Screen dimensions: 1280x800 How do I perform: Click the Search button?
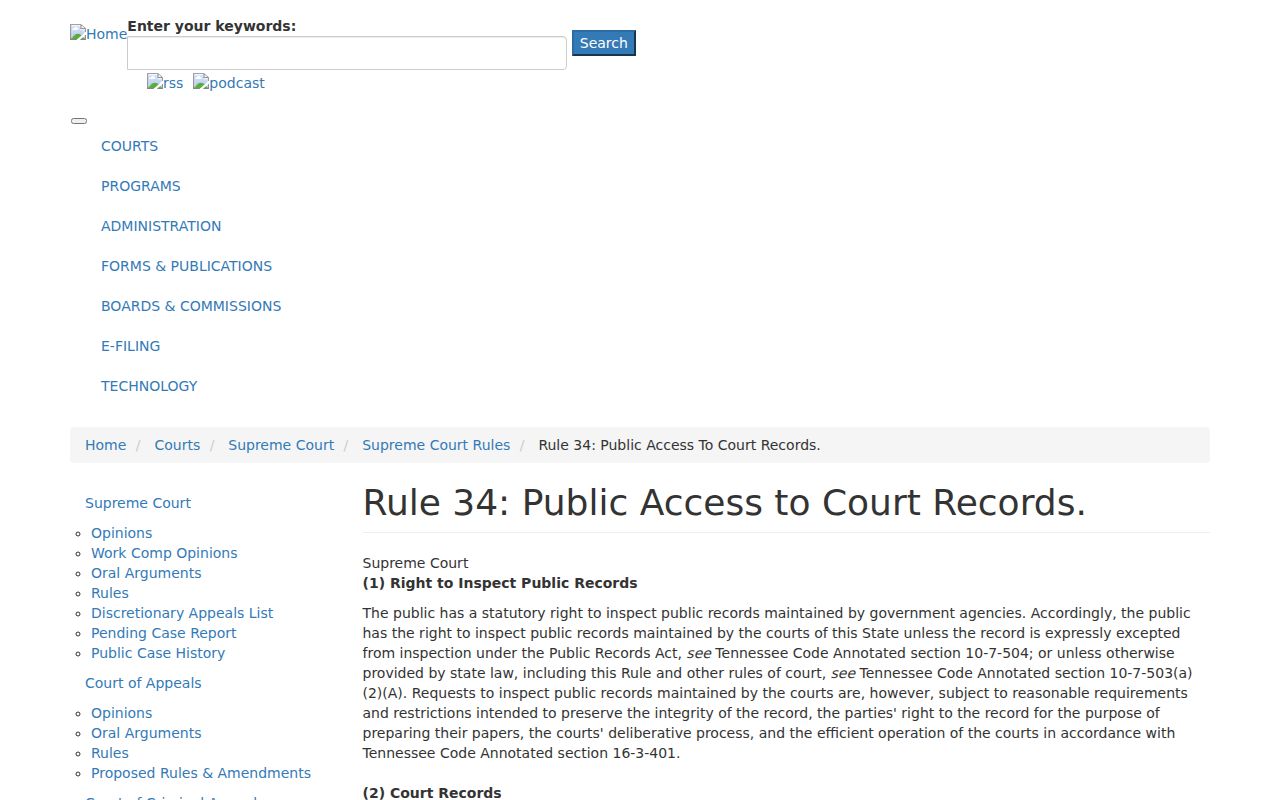604,43
